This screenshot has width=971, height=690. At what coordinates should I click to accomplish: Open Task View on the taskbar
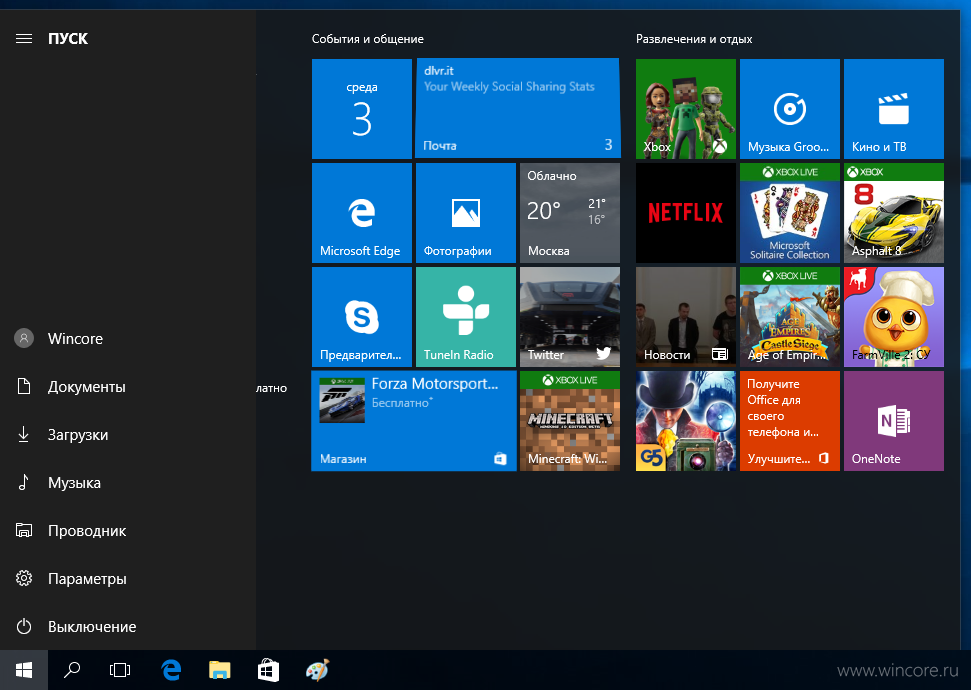click(x=120, y=670)
